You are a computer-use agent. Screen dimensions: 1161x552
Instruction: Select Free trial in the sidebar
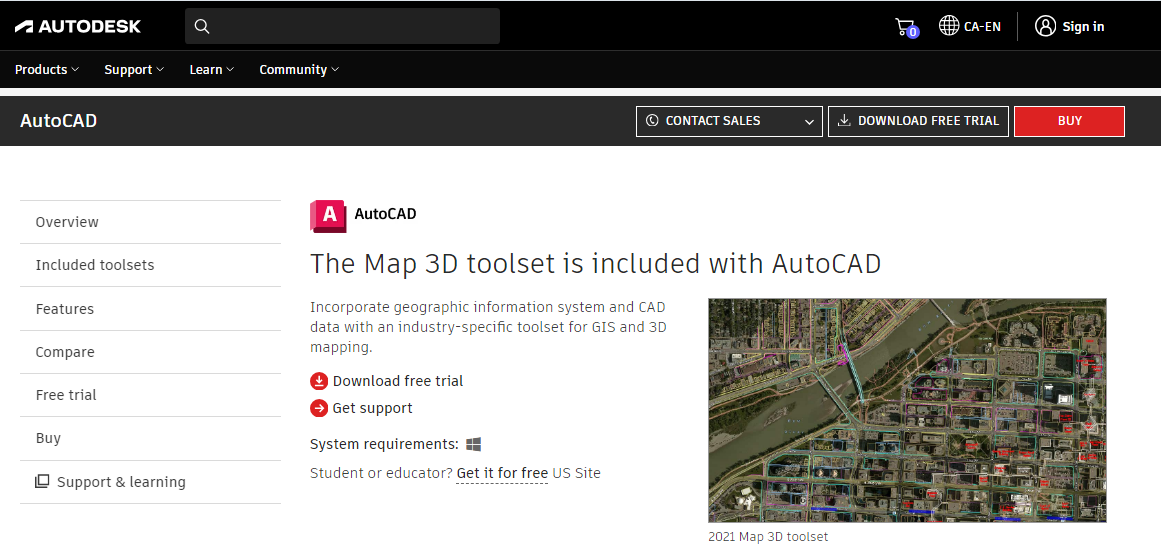tap(150, 395)
